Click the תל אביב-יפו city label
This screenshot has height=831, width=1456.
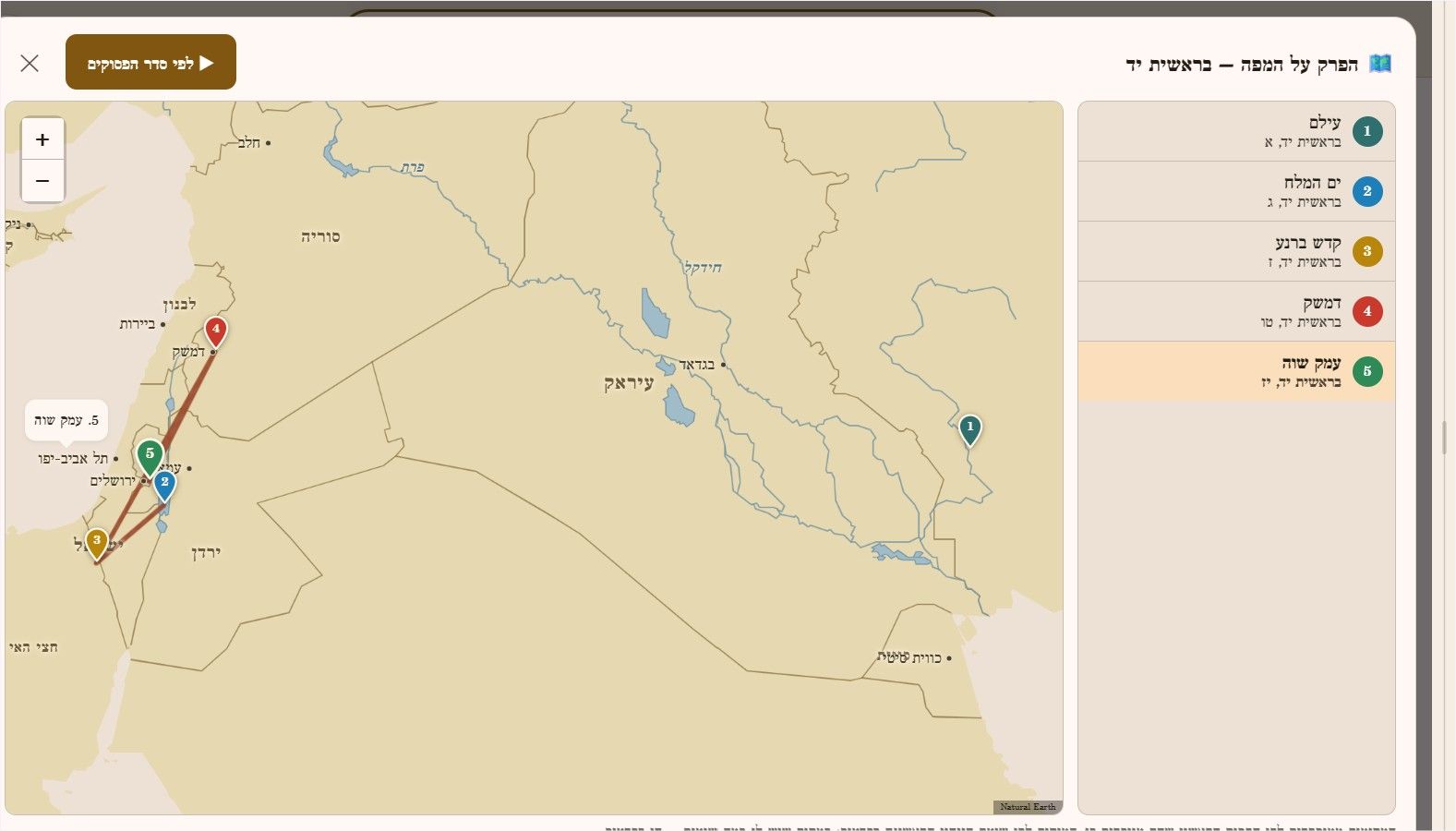click(73, 458)
